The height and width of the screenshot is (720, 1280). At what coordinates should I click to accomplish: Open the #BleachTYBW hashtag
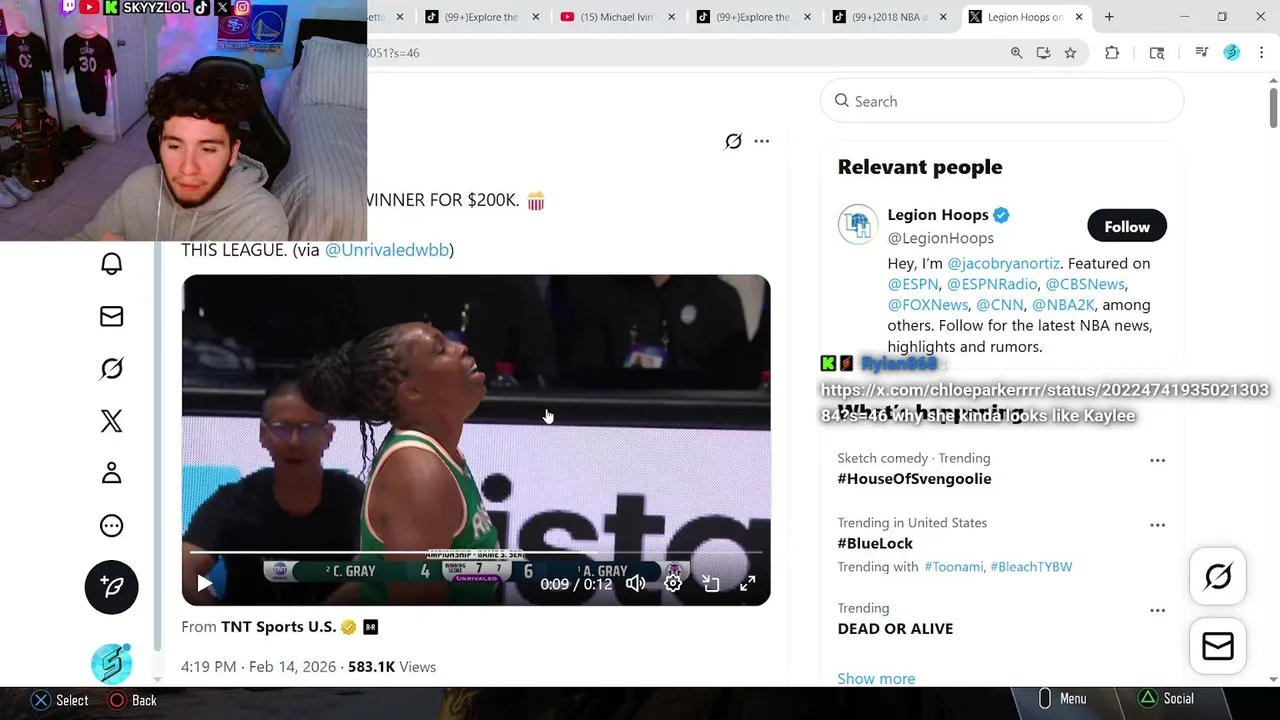1030,567
